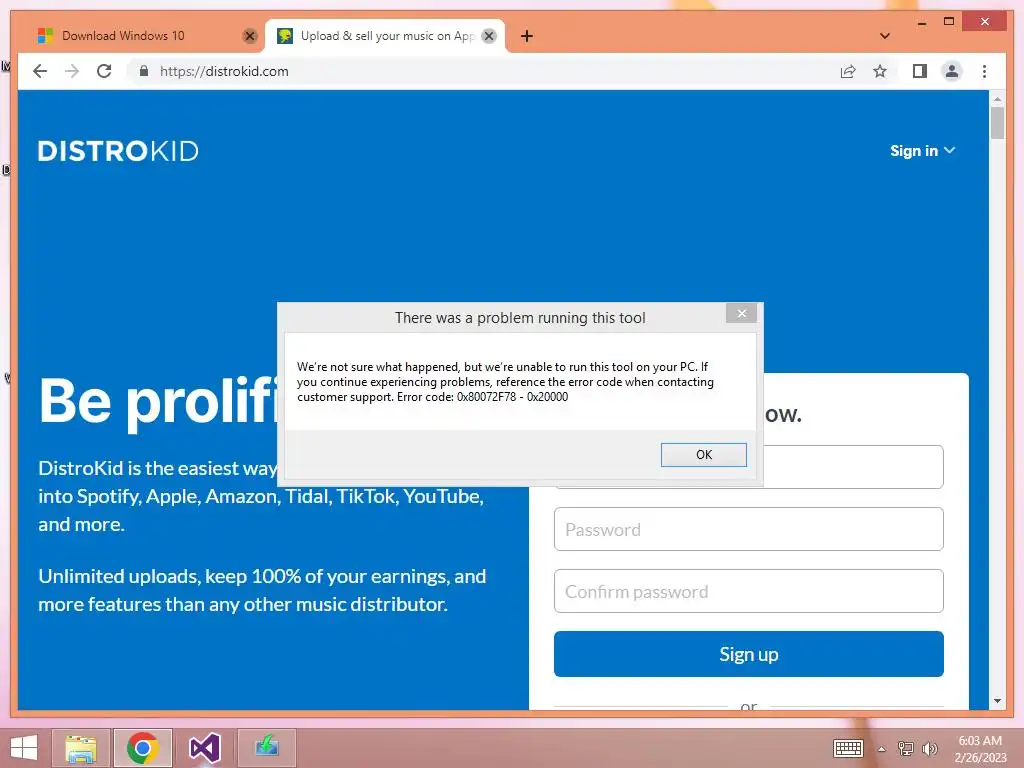Viewport: 1024px width, 768px height.
Task: Click the Windows setup tool taskbar icon
Action: click(266, 748)
